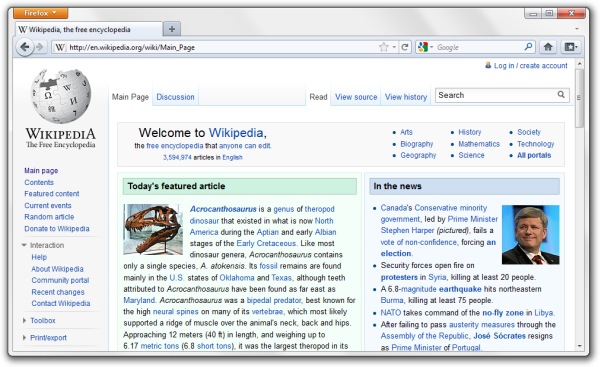The image size is (600, 367).
Task: Collapse the Interaction sidebar section
Action: (24, 245)
